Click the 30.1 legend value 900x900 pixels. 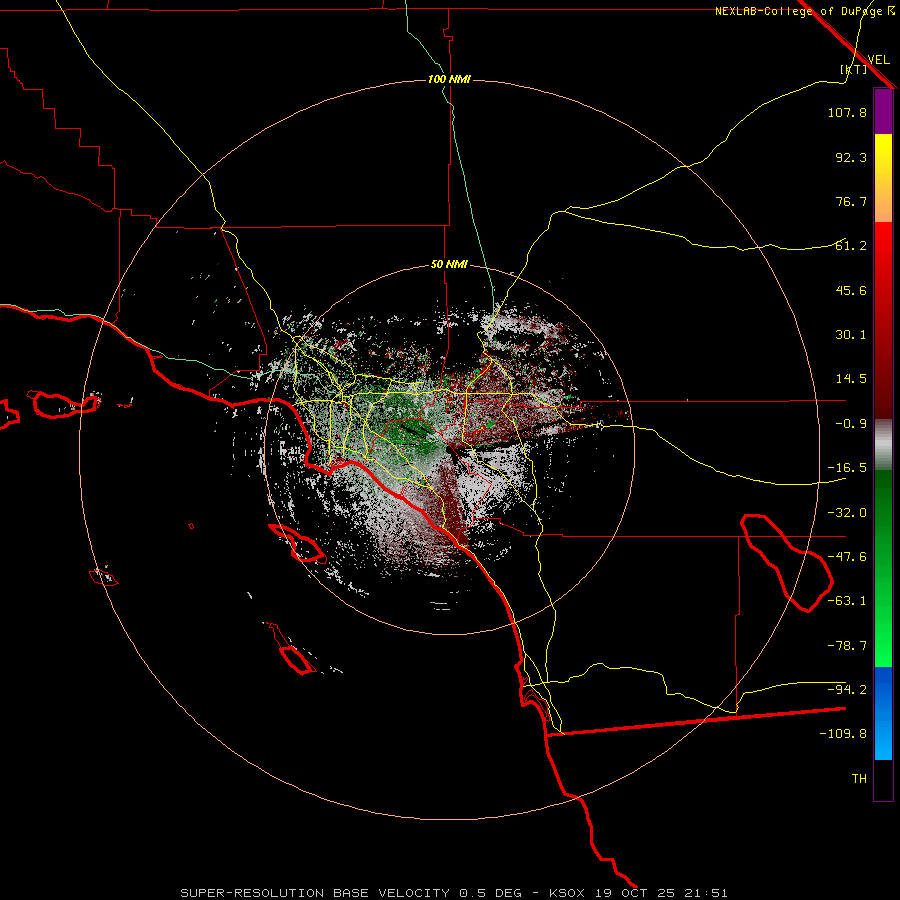point(851,335)
